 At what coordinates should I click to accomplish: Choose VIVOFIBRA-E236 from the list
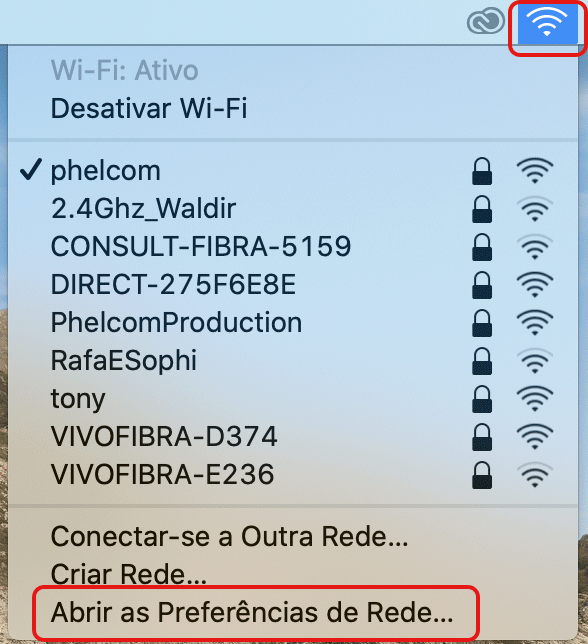pos(293,474)
